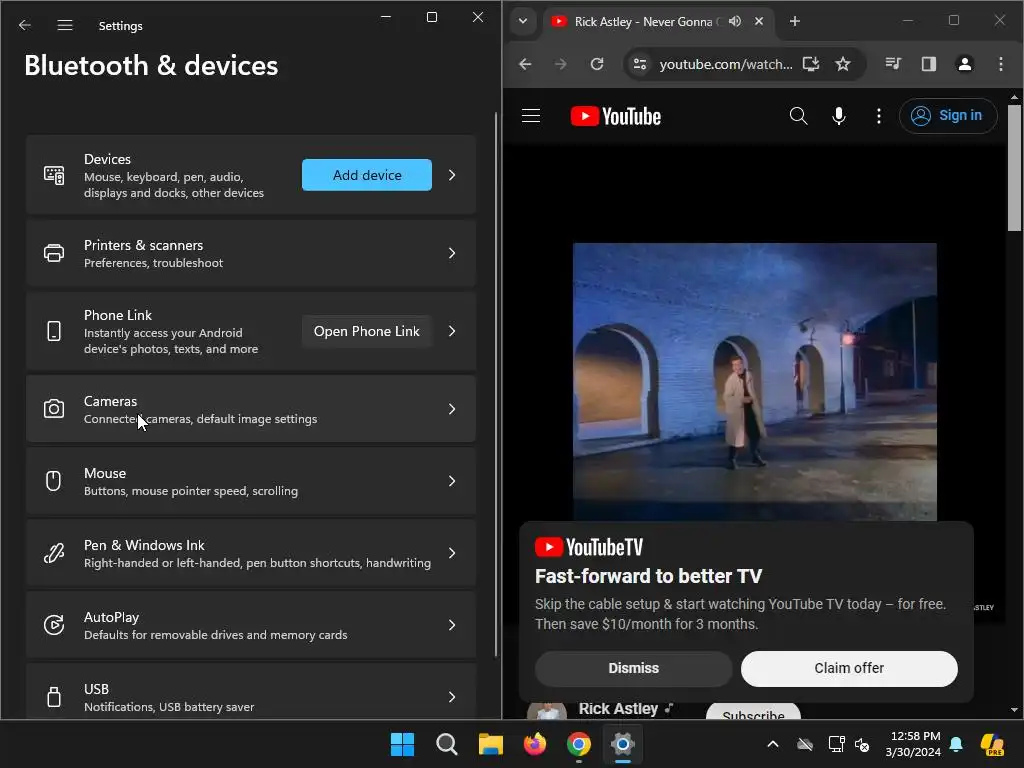1024x768 pixels.
Task: Click the install app icon in address bar
Action: click(x=811, y=64)
